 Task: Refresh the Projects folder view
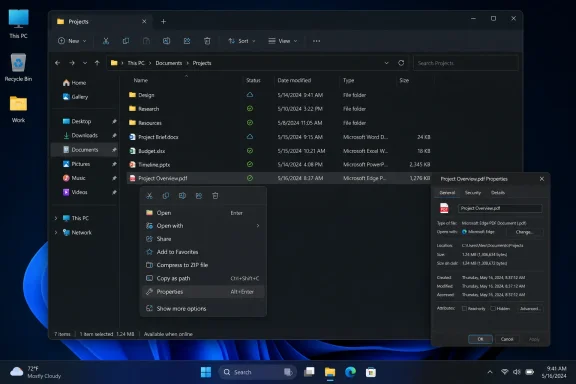[401, 63]
